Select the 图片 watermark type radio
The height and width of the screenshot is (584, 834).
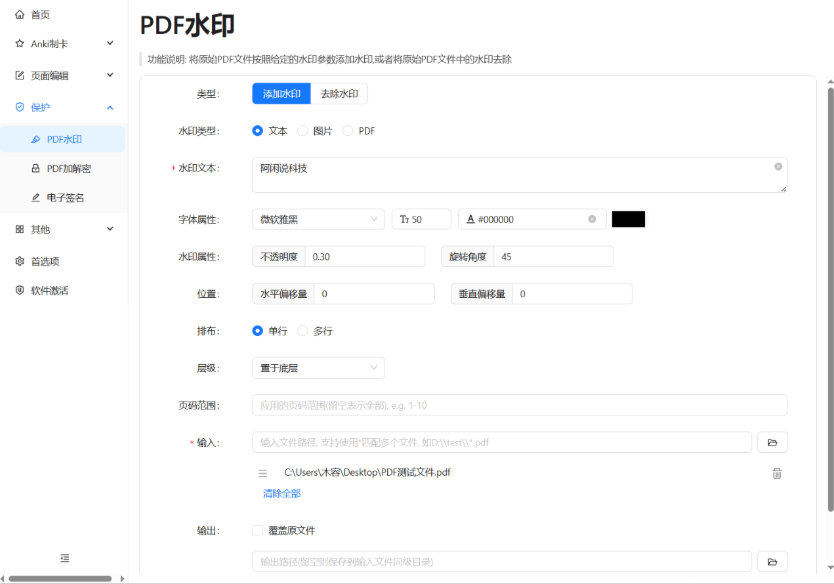point(303,131)
